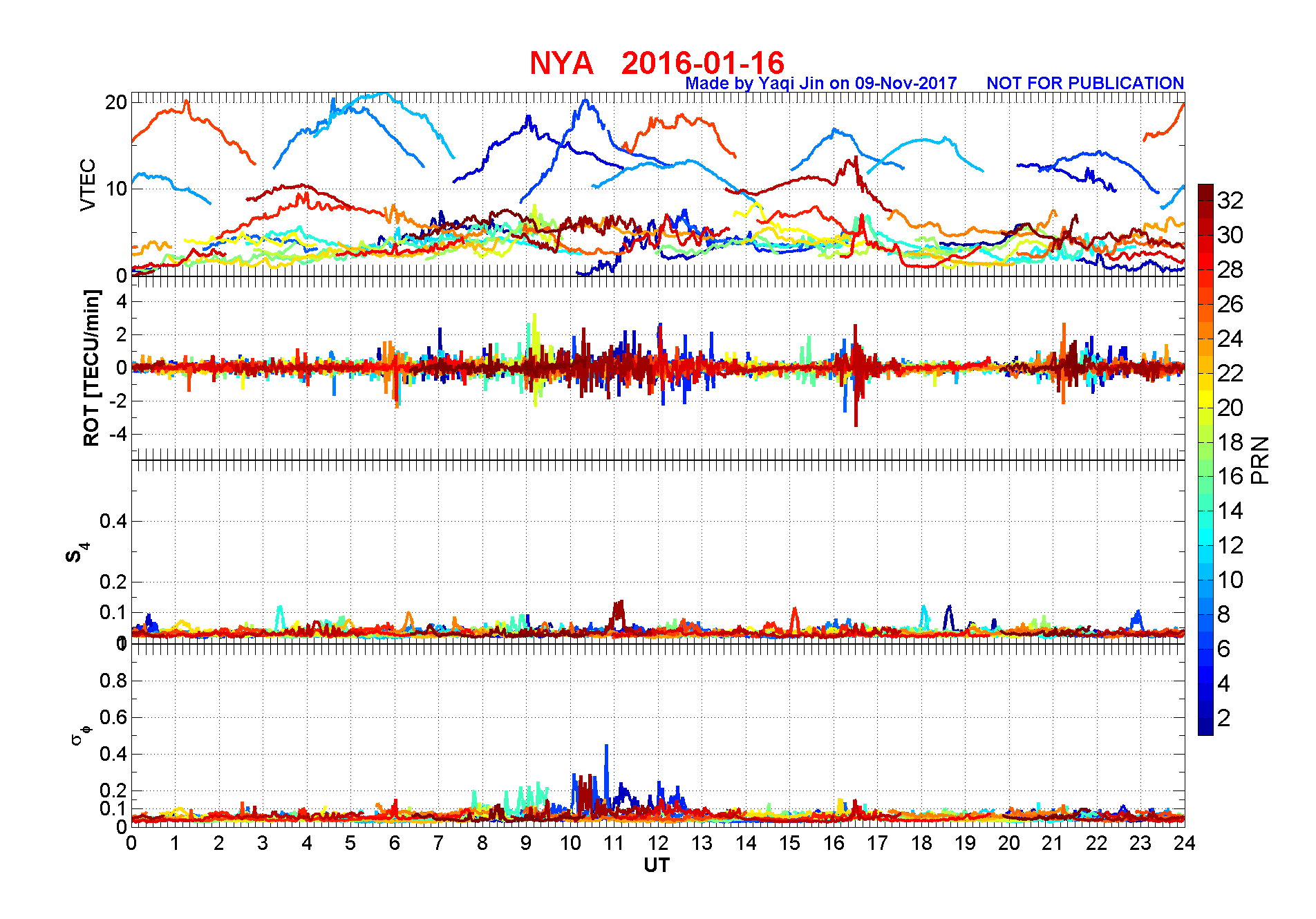
Task: Click the colorbar at PRN 8 blue
Action: tap(1205, 615)
